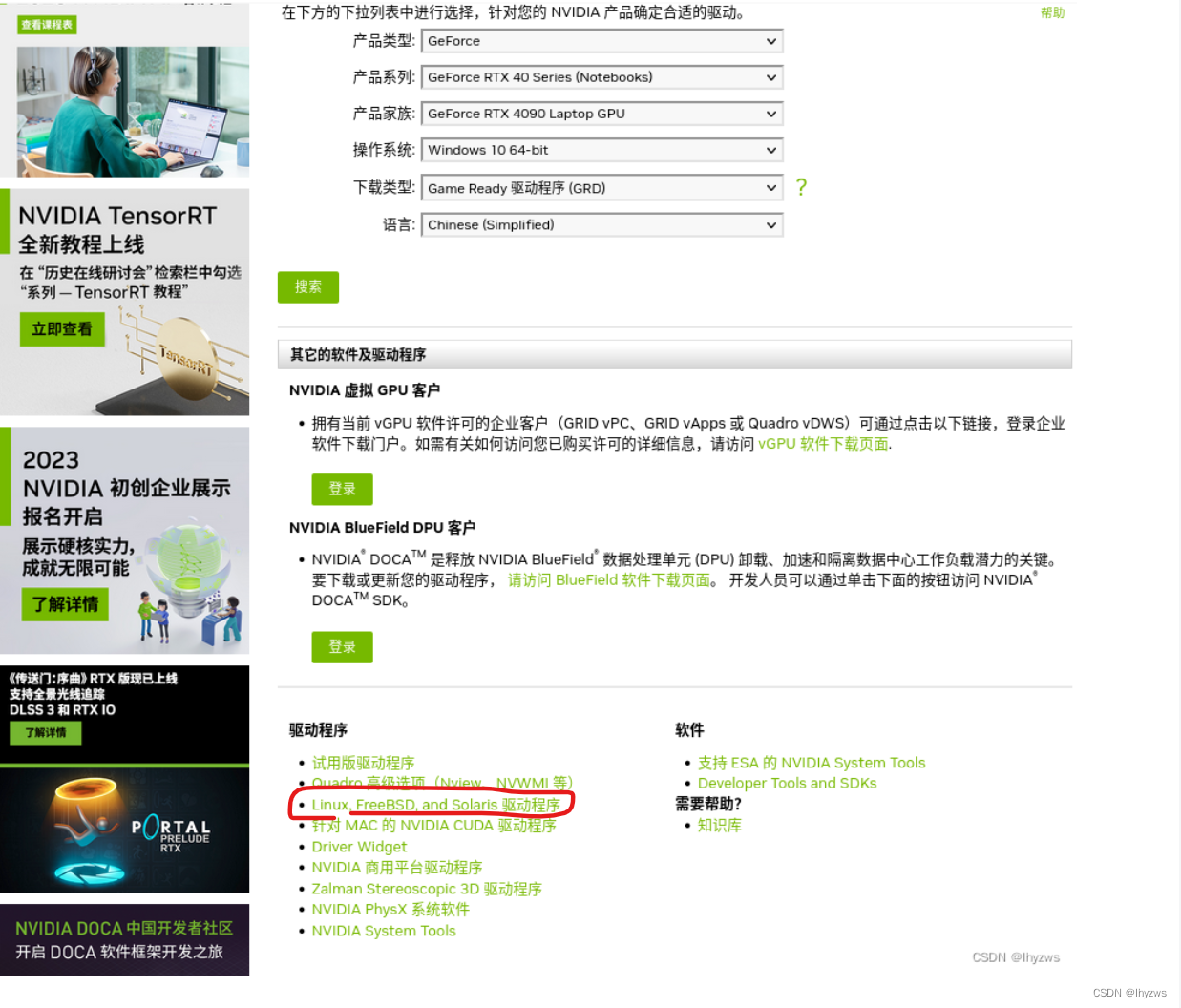
Task: Click the 需要帮助? heading
Action: (x=708, y=804)
